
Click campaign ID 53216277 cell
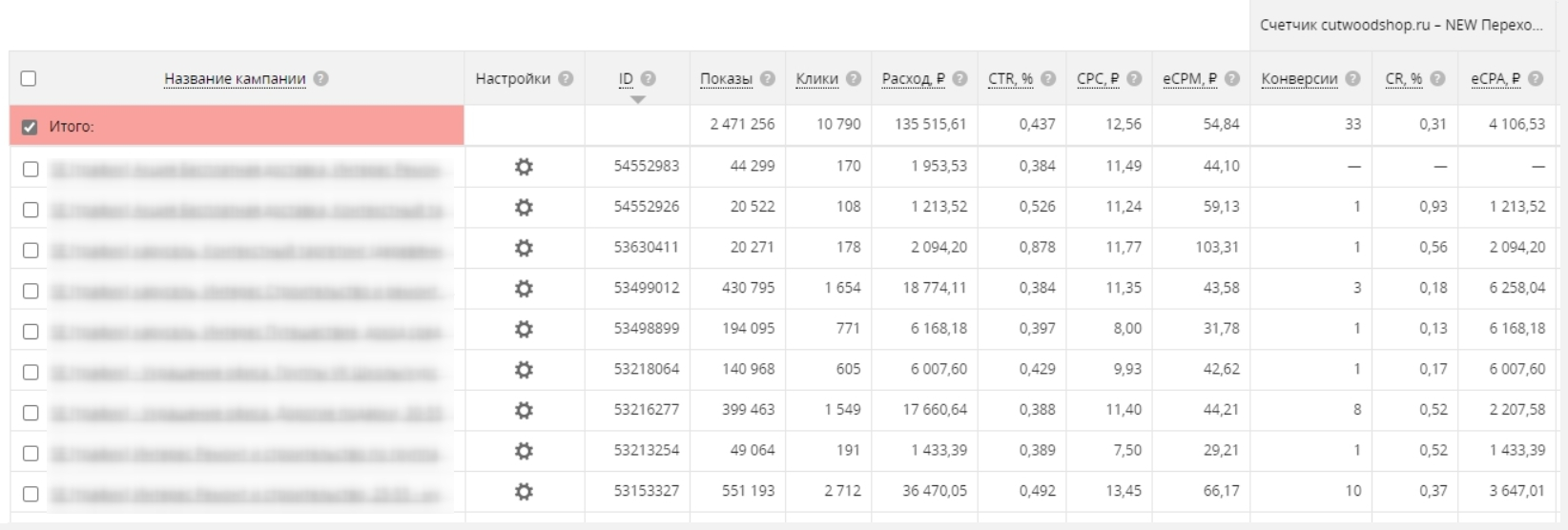pos(647,410)
